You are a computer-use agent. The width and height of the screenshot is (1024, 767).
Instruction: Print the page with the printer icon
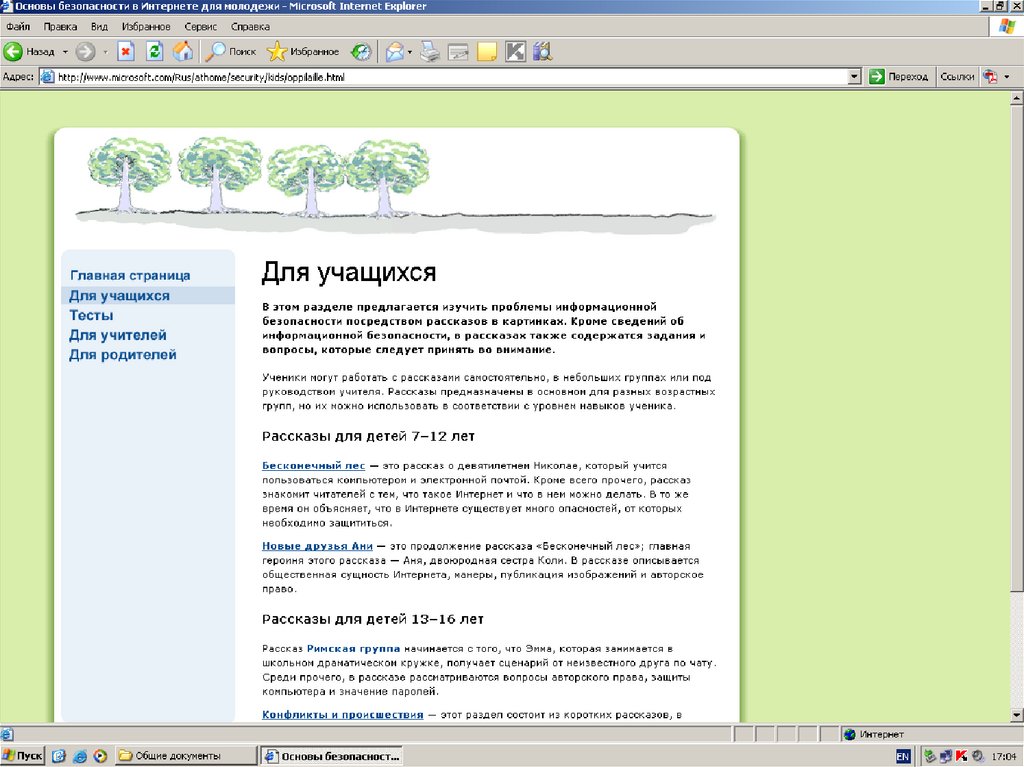[x=430, y=52]
